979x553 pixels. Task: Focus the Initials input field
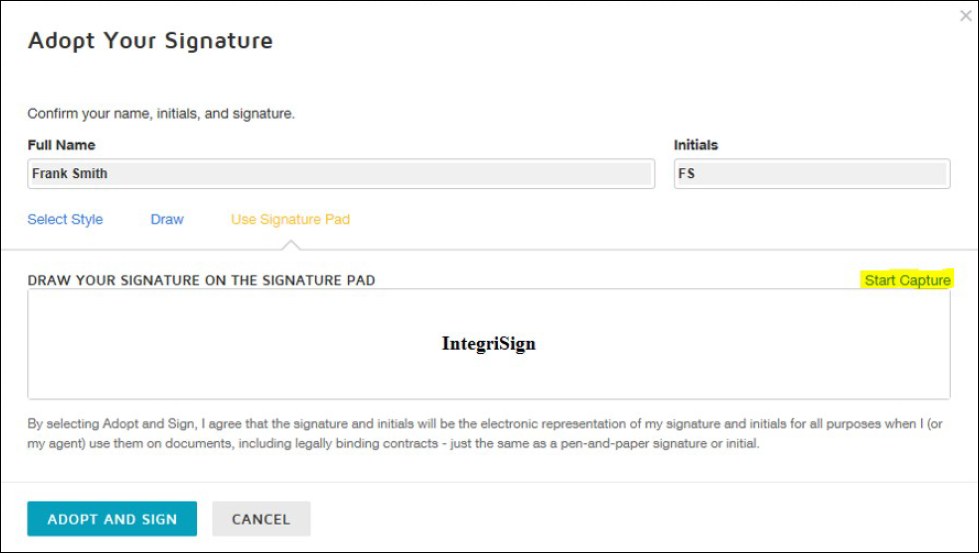coord(811,174)
